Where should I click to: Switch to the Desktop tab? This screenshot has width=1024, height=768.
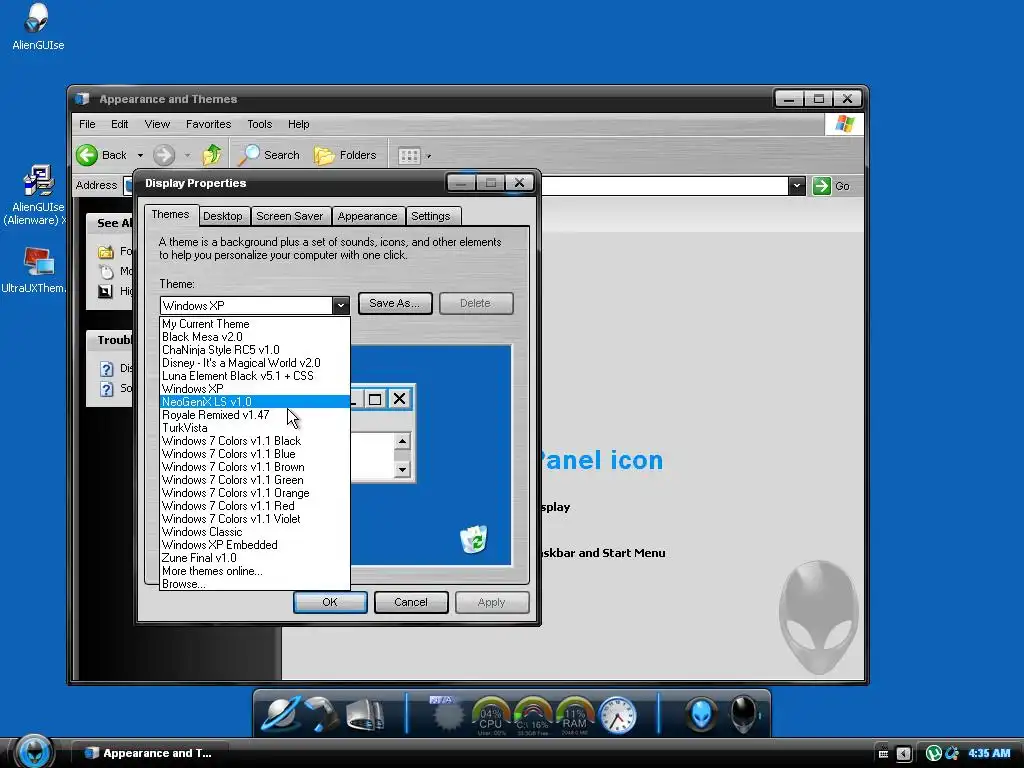[x=223, y=216]
